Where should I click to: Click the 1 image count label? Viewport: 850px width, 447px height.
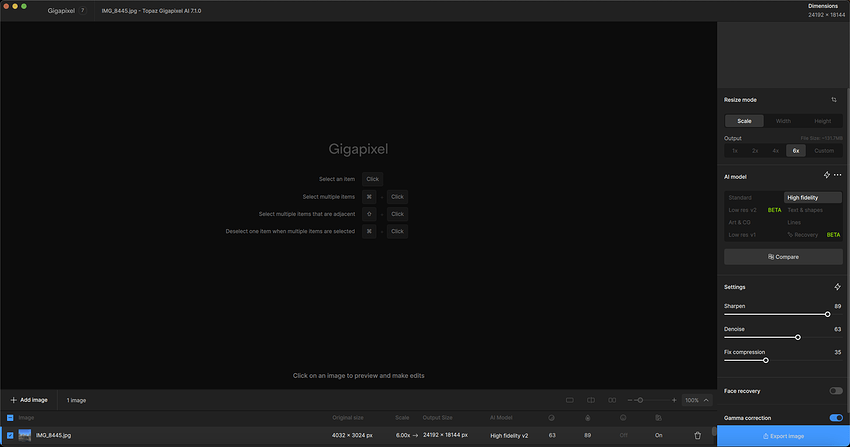76,400
